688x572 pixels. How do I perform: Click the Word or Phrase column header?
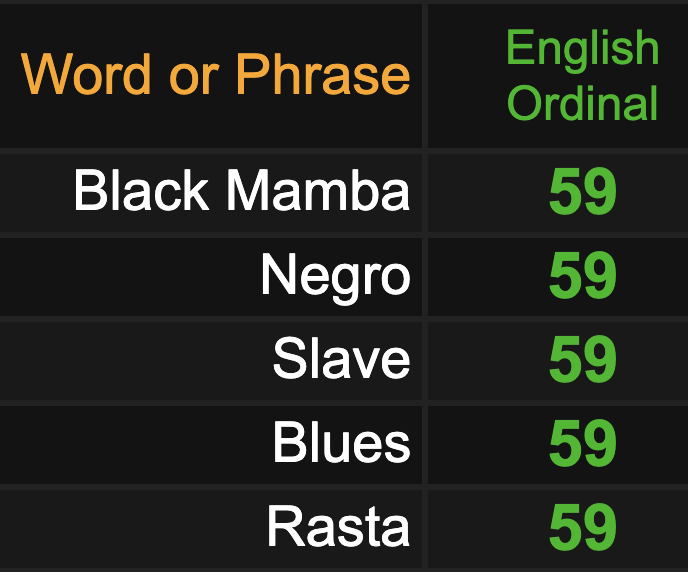click(x=211, y=76)
